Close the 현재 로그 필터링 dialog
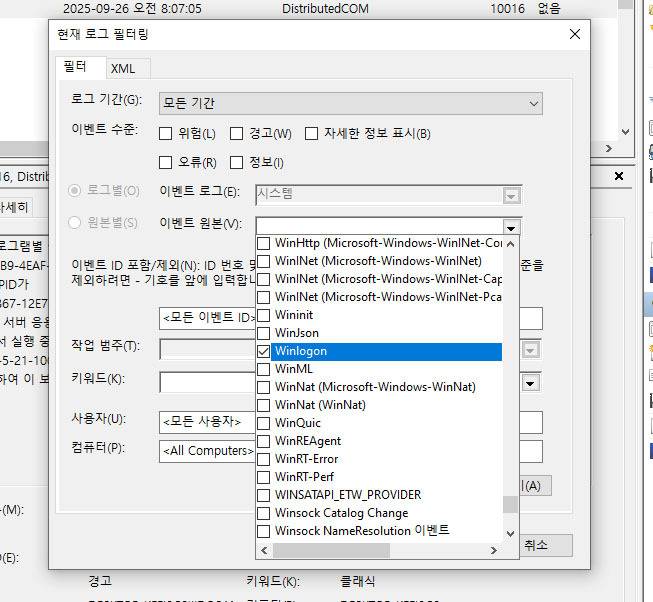The height and width of the screenshot is (602, 653). 574,34
